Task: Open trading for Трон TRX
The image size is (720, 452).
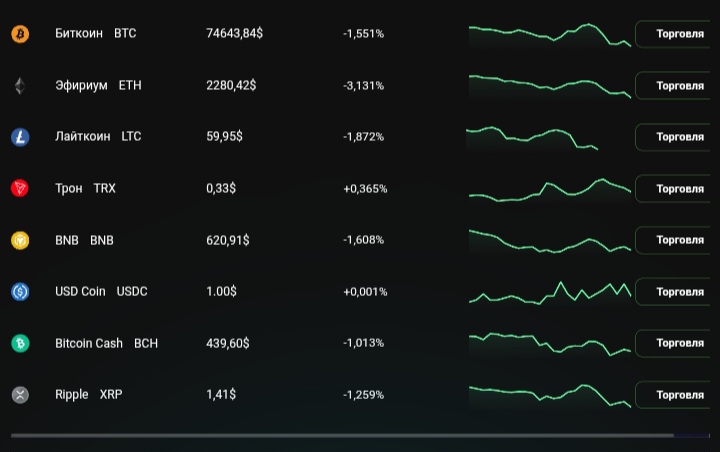Action: (678, 188)
